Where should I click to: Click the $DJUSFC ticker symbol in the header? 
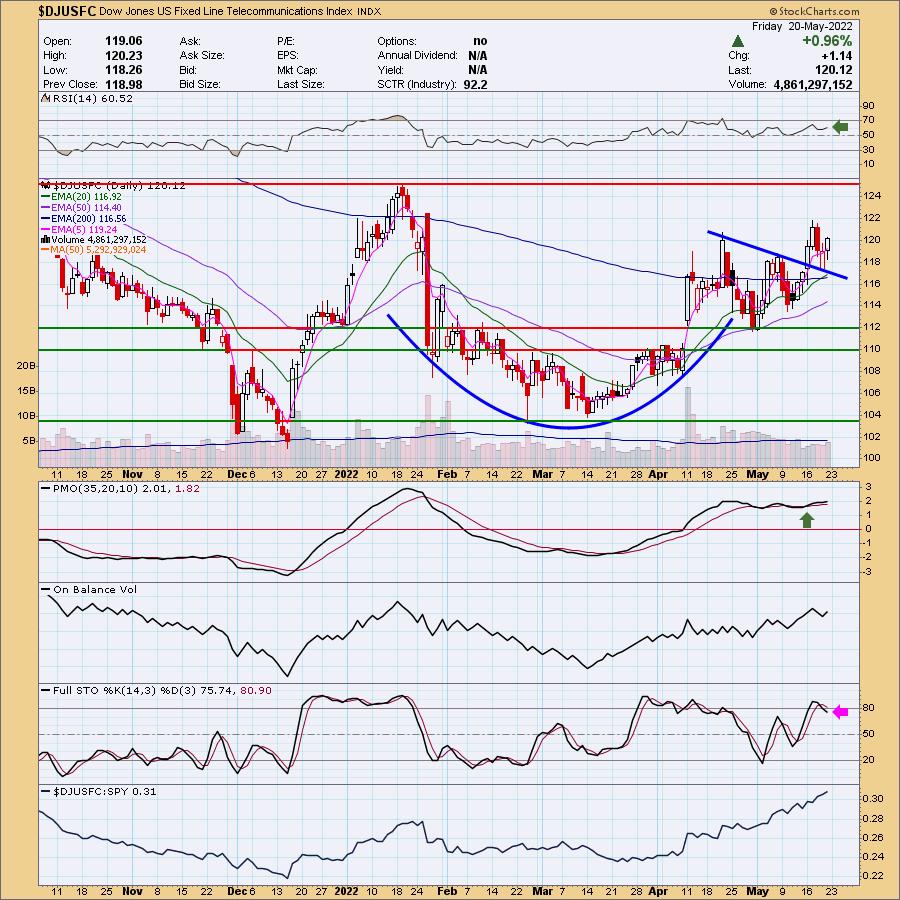tap(67, 11)
